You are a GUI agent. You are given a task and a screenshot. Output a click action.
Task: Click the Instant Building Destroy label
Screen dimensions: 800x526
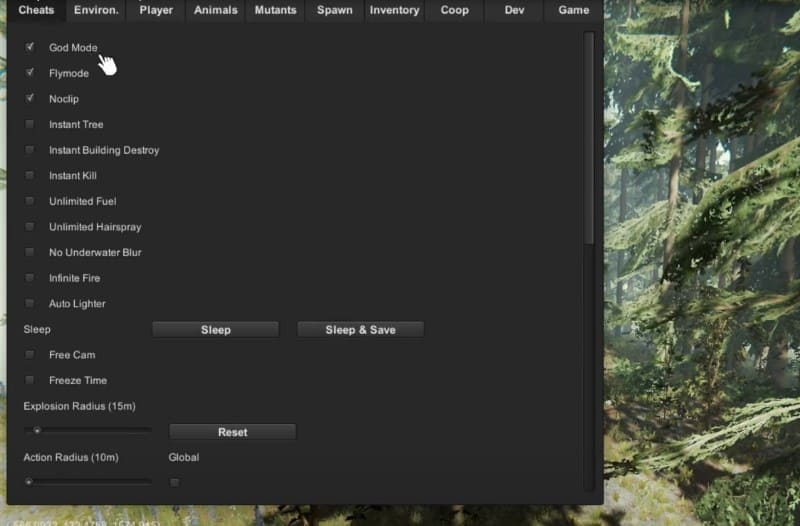(x=104, y=150)
